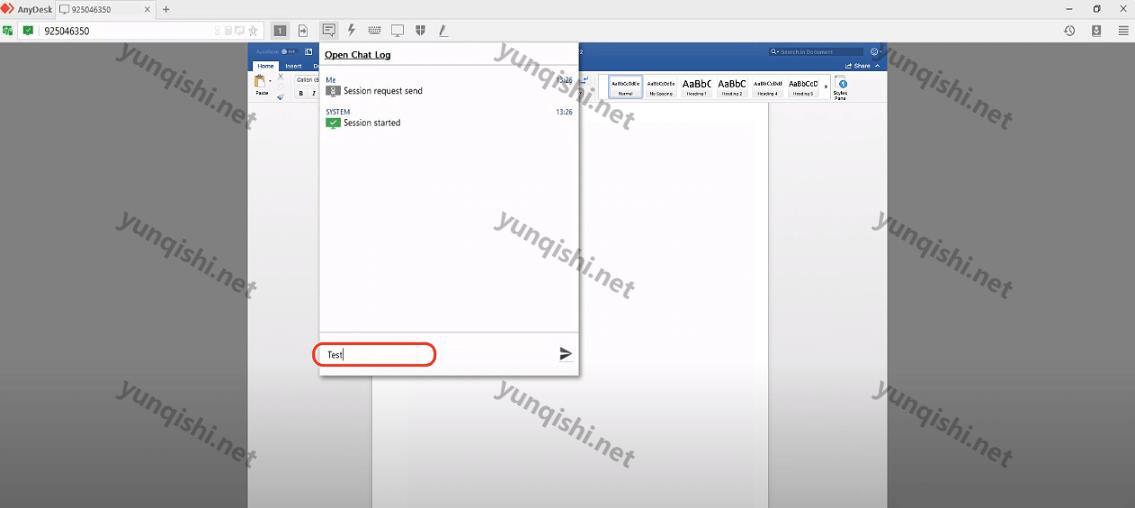Click the 925046350 address field
The height and width of the screenshot is (508, 1135).
[126, 31]
